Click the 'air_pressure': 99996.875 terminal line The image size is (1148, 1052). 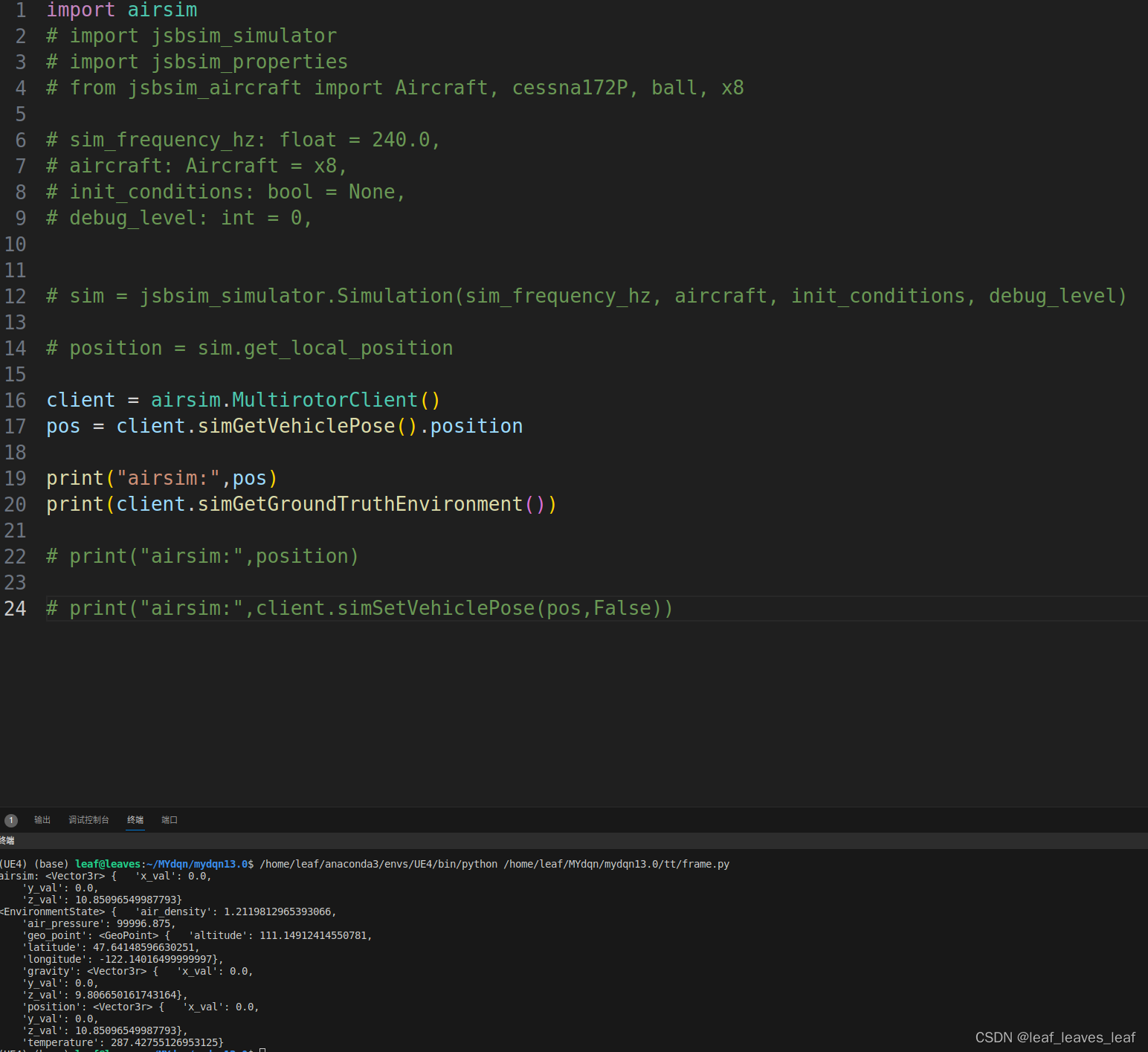(99, 923)
